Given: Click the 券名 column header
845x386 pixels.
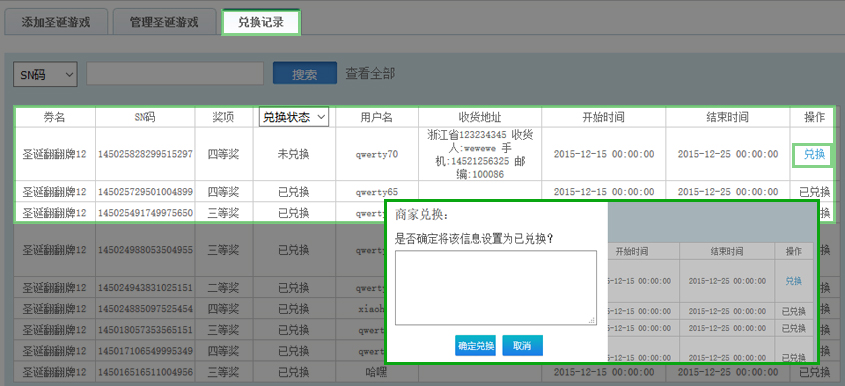Looking at the screenshot, I should [54, 117].
